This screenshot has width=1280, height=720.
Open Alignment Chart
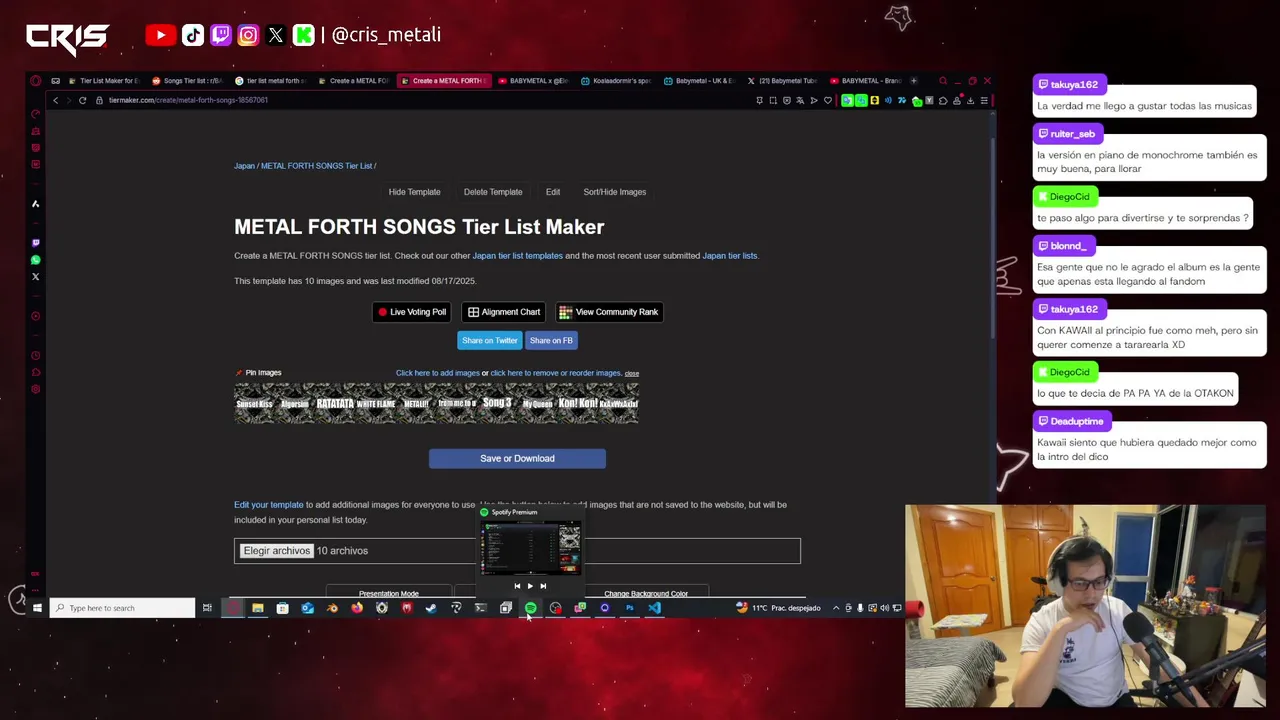[x=504, y=312]
